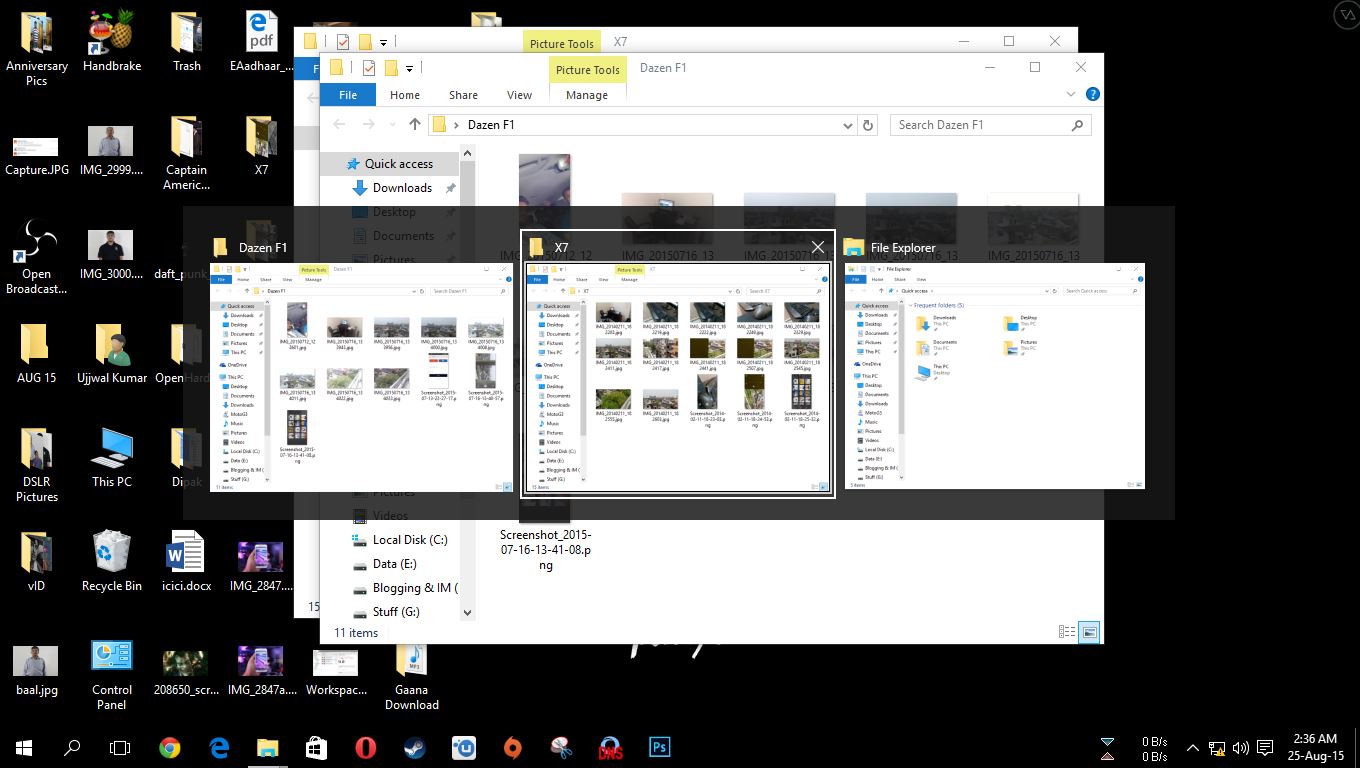Open Action Center from the system tray
The height and width of the screenshot is (768, 1360).
[1265, 748]
